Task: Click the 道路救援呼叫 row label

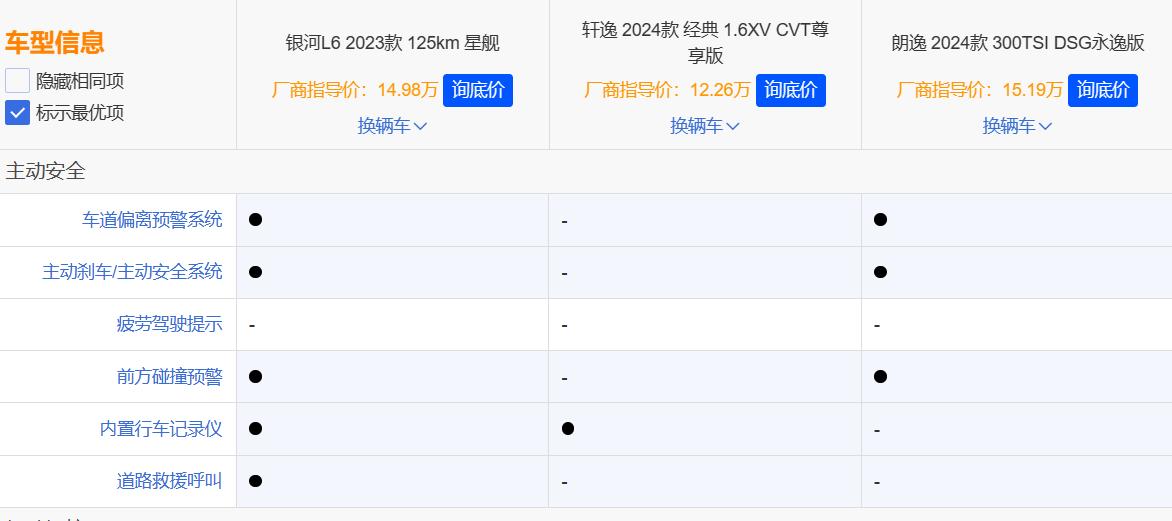Action: click(x=169, y=481)
